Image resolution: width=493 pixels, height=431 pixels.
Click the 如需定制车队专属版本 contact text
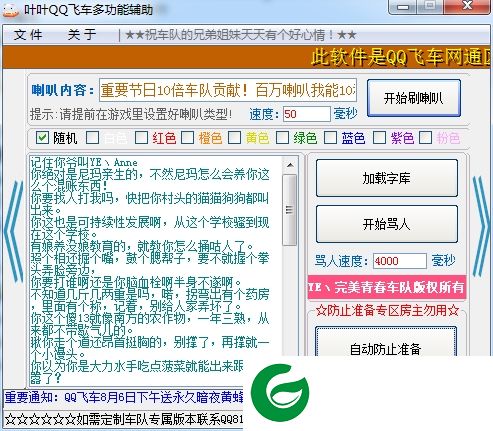[123, 419]
